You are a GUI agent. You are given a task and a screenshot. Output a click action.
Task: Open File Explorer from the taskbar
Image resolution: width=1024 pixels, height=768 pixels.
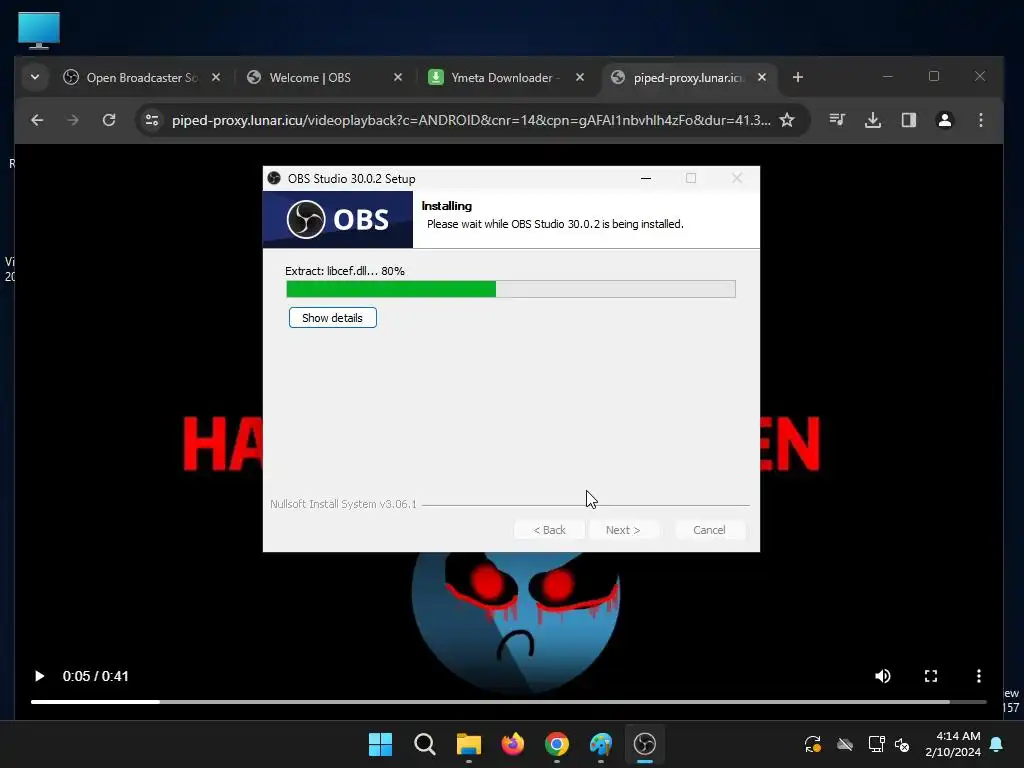[x=468, y=744]
